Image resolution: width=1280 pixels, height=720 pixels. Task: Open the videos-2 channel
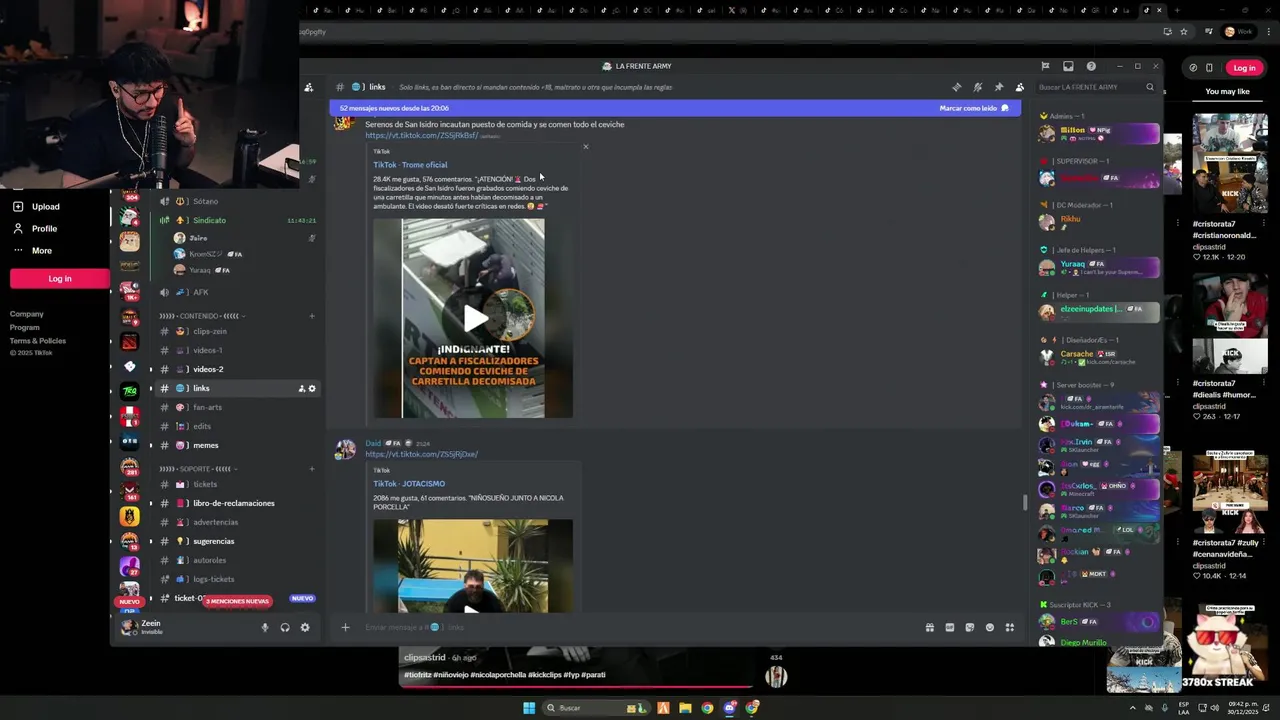click(x=238, y=369)
